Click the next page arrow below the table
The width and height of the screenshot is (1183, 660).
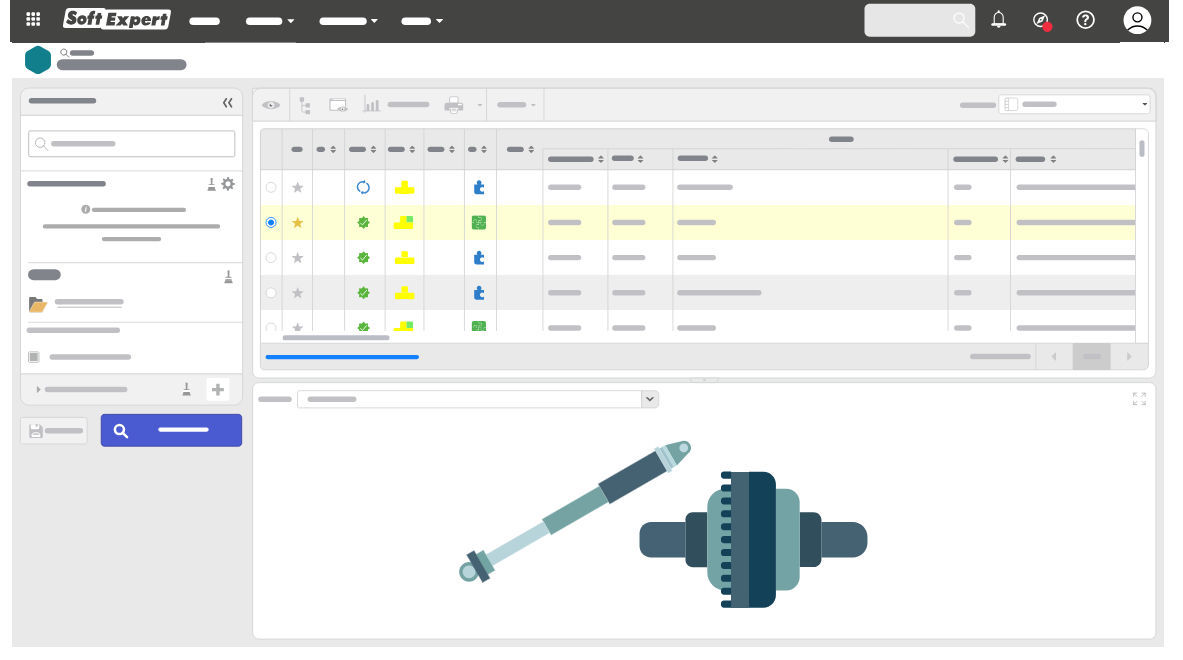tap(1129, 356)
